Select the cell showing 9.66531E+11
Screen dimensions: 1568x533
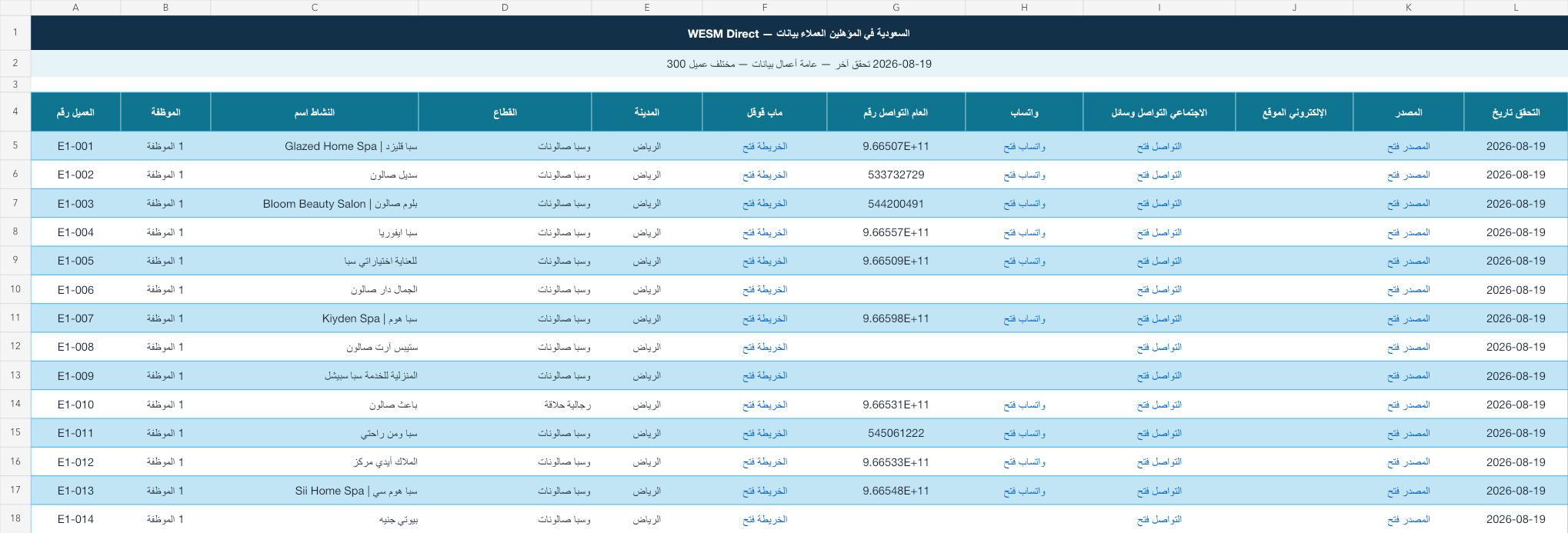(896, 405)
